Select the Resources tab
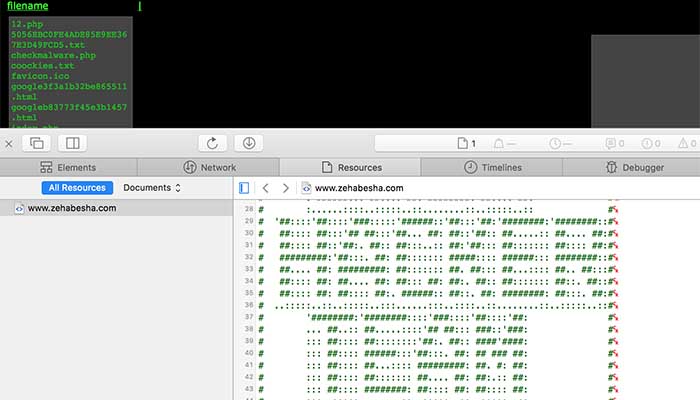 click(350, 167)
